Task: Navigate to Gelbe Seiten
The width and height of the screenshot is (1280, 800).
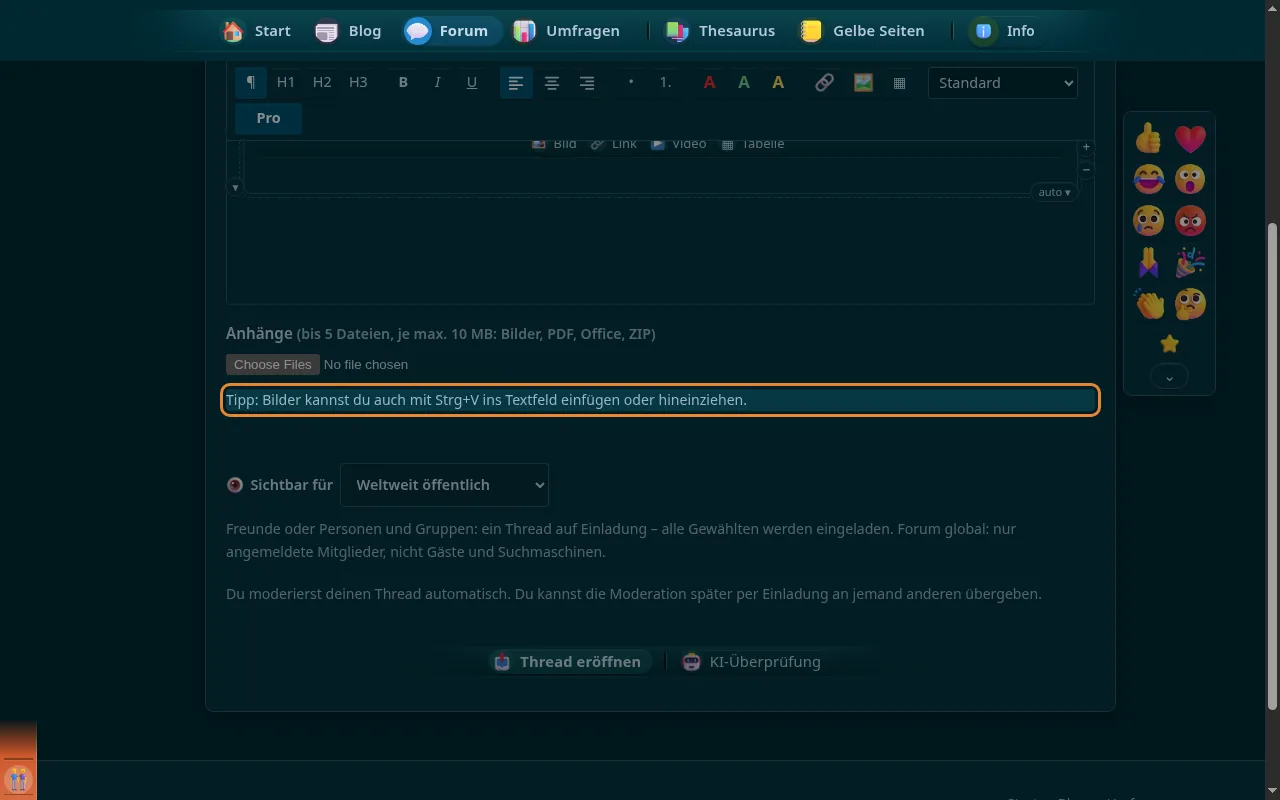Action: tap(862, 31)
